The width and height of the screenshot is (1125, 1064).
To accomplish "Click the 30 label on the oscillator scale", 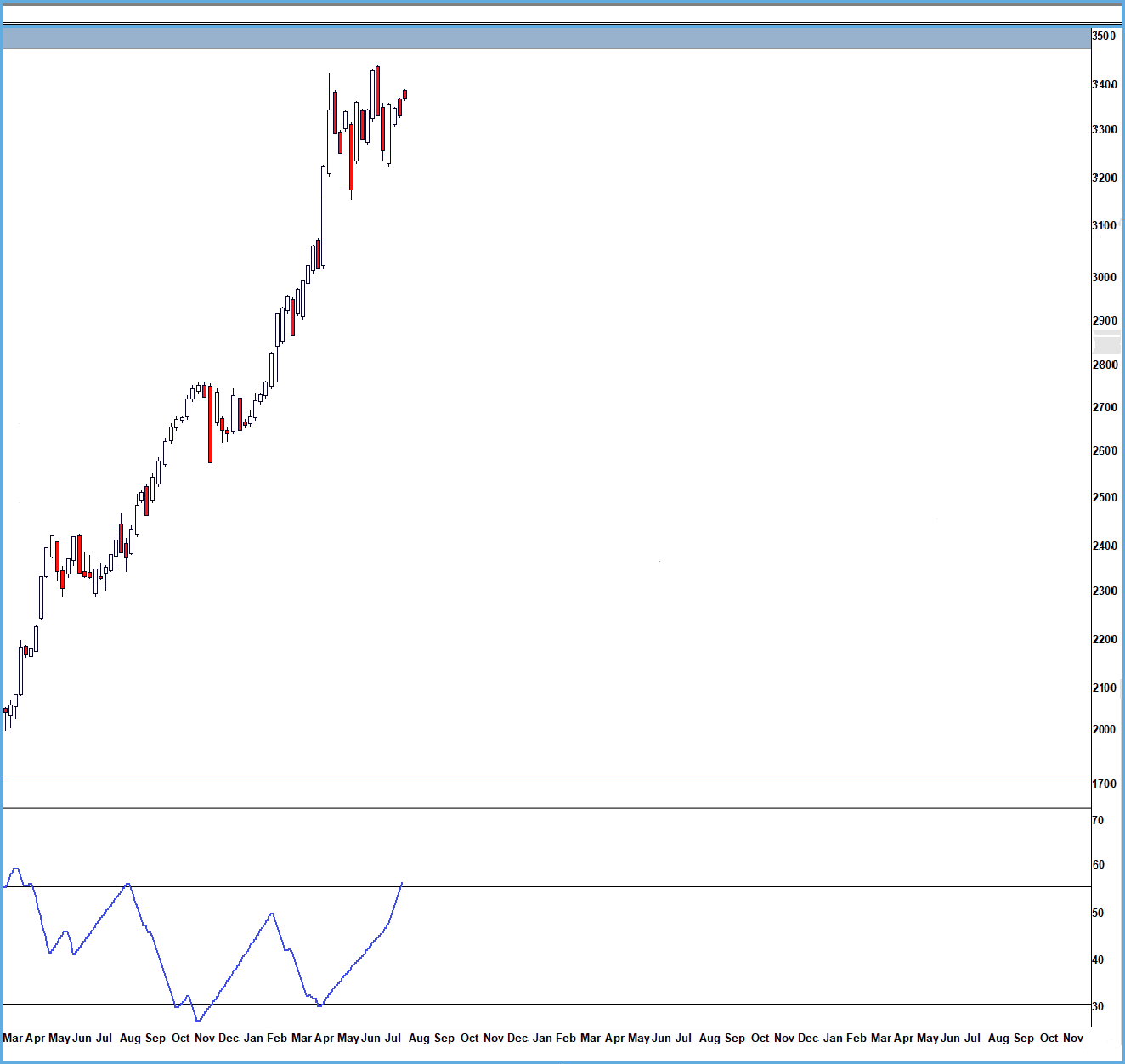I will [x=1098, y=1006].
